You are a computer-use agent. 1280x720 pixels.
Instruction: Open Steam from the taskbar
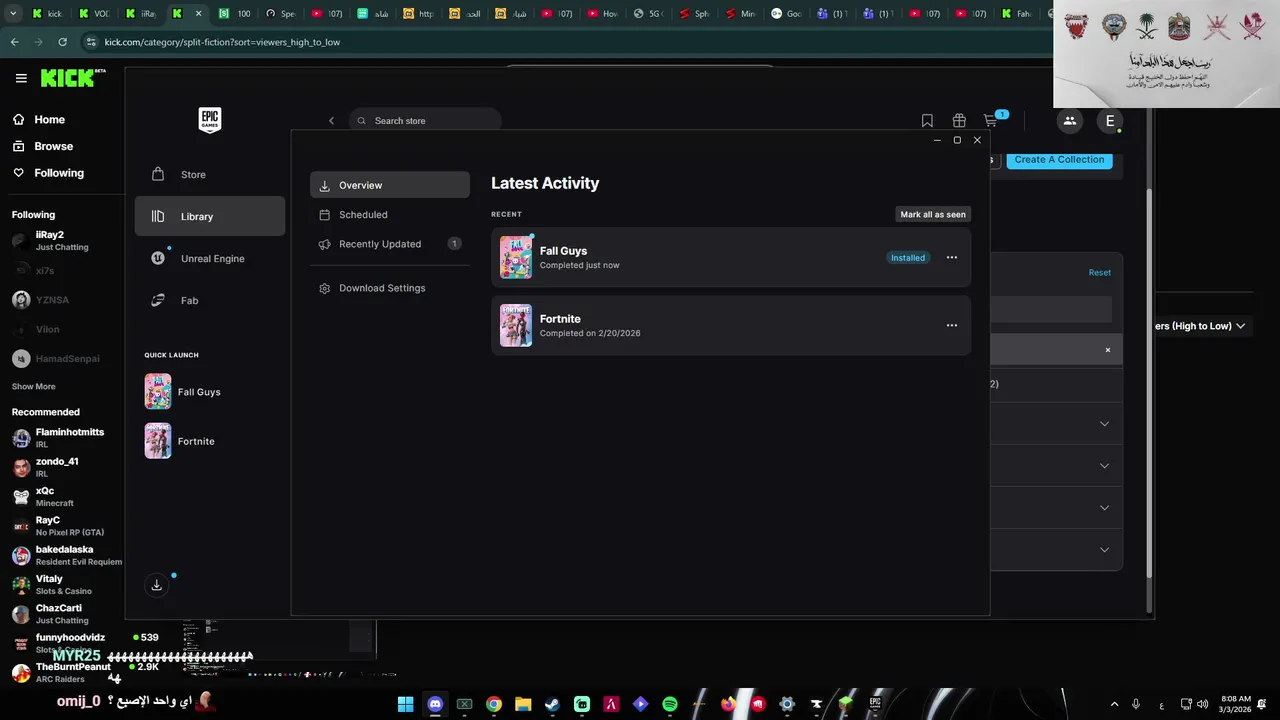pyautogui.click(x=552, y=704)
